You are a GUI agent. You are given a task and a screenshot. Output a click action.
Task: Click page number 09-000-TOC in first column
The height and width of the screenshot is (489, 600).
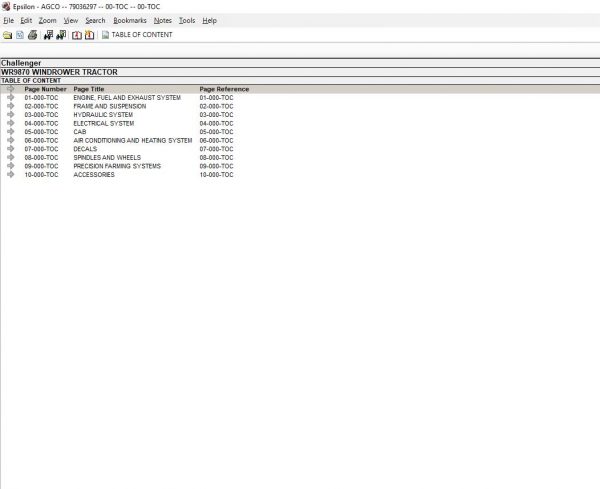pos(41,166)
